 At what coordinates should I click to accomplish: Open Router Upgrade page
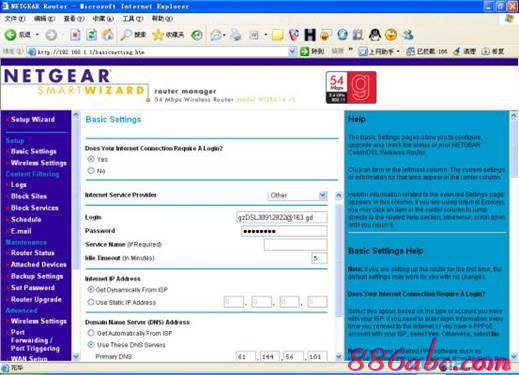click(36, 299)
